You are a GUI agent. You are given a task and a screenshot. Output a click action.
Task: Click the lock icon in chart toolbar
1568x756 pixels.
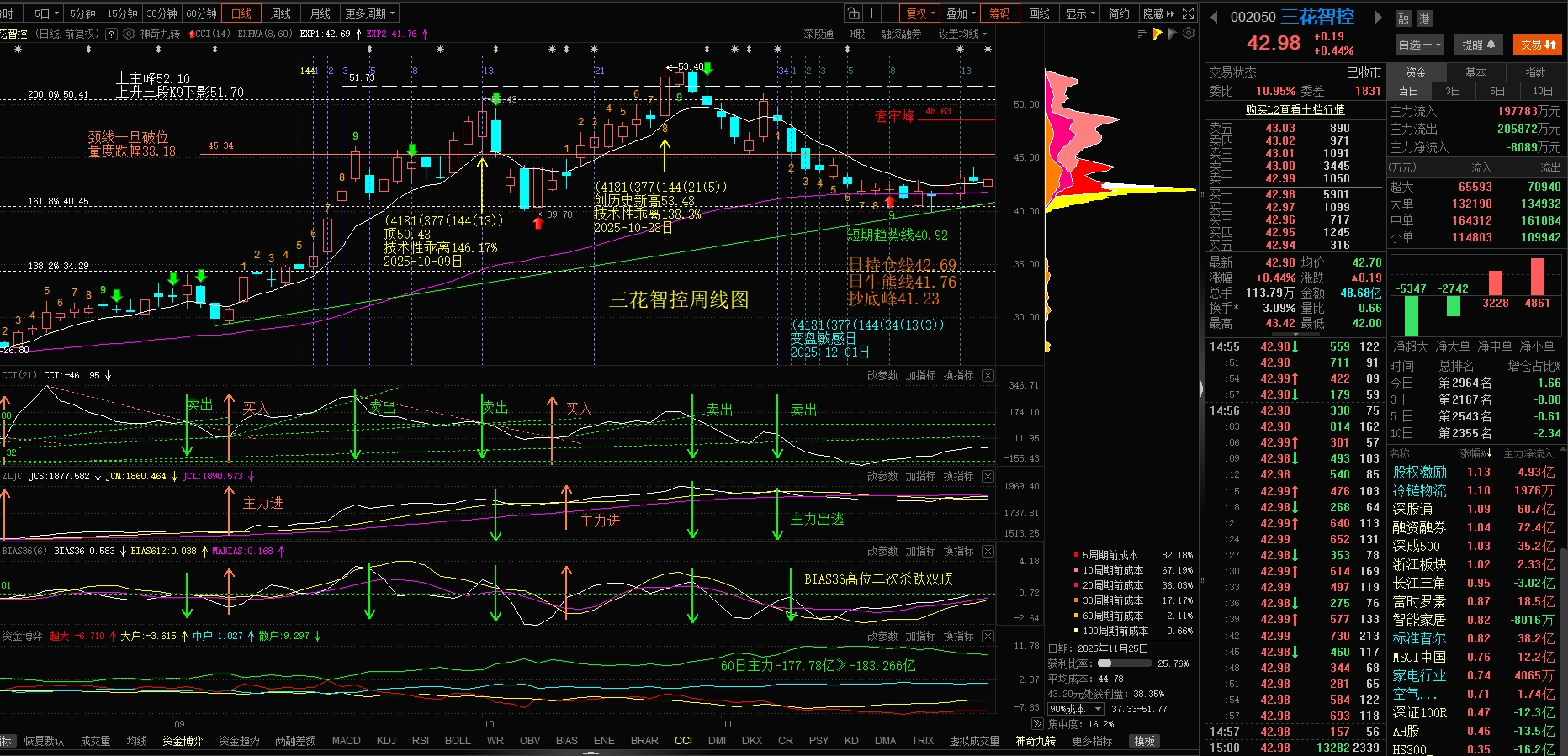[853, 13]
